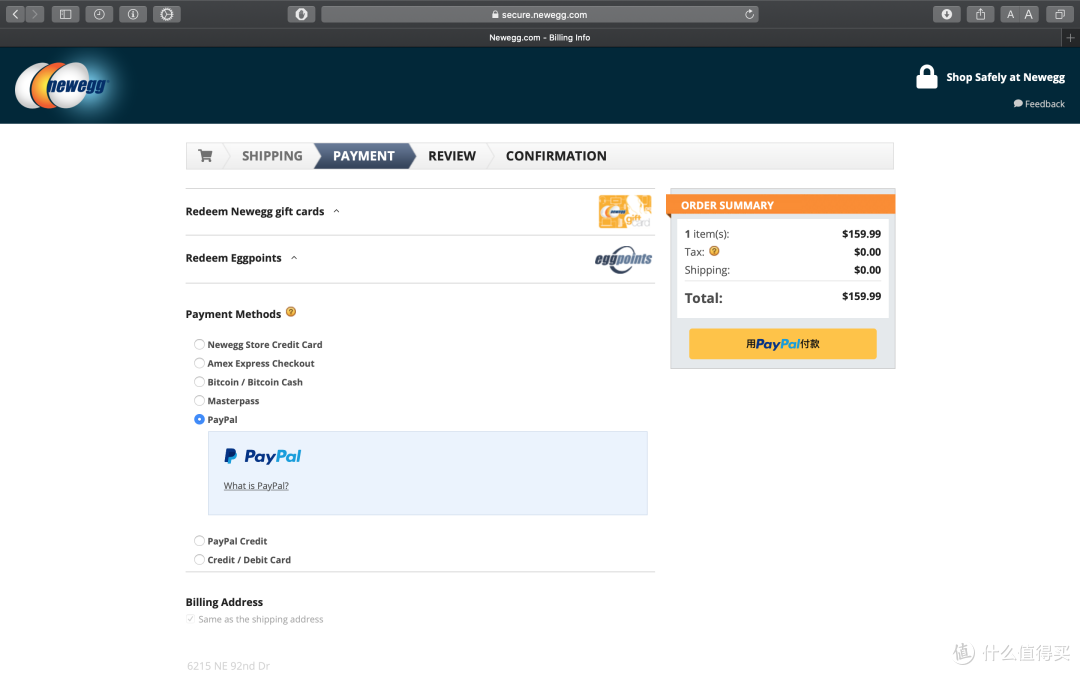The height and width of the screenshot is (675, 1080).
Task: Click the shopping cart step icon
Action: (205, 156)
